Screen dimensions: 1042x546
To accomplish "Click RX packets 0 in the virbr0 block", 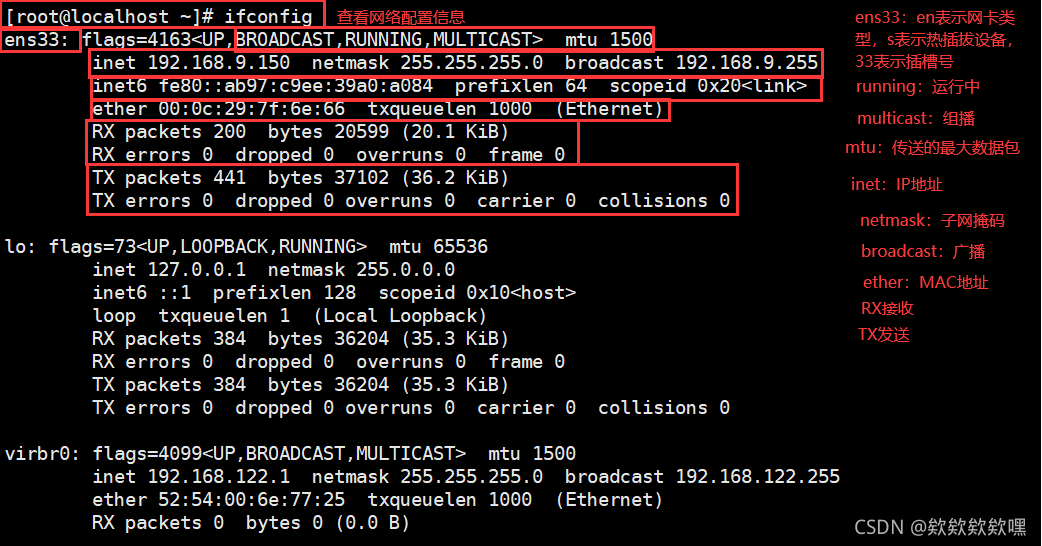I will 157,523.
